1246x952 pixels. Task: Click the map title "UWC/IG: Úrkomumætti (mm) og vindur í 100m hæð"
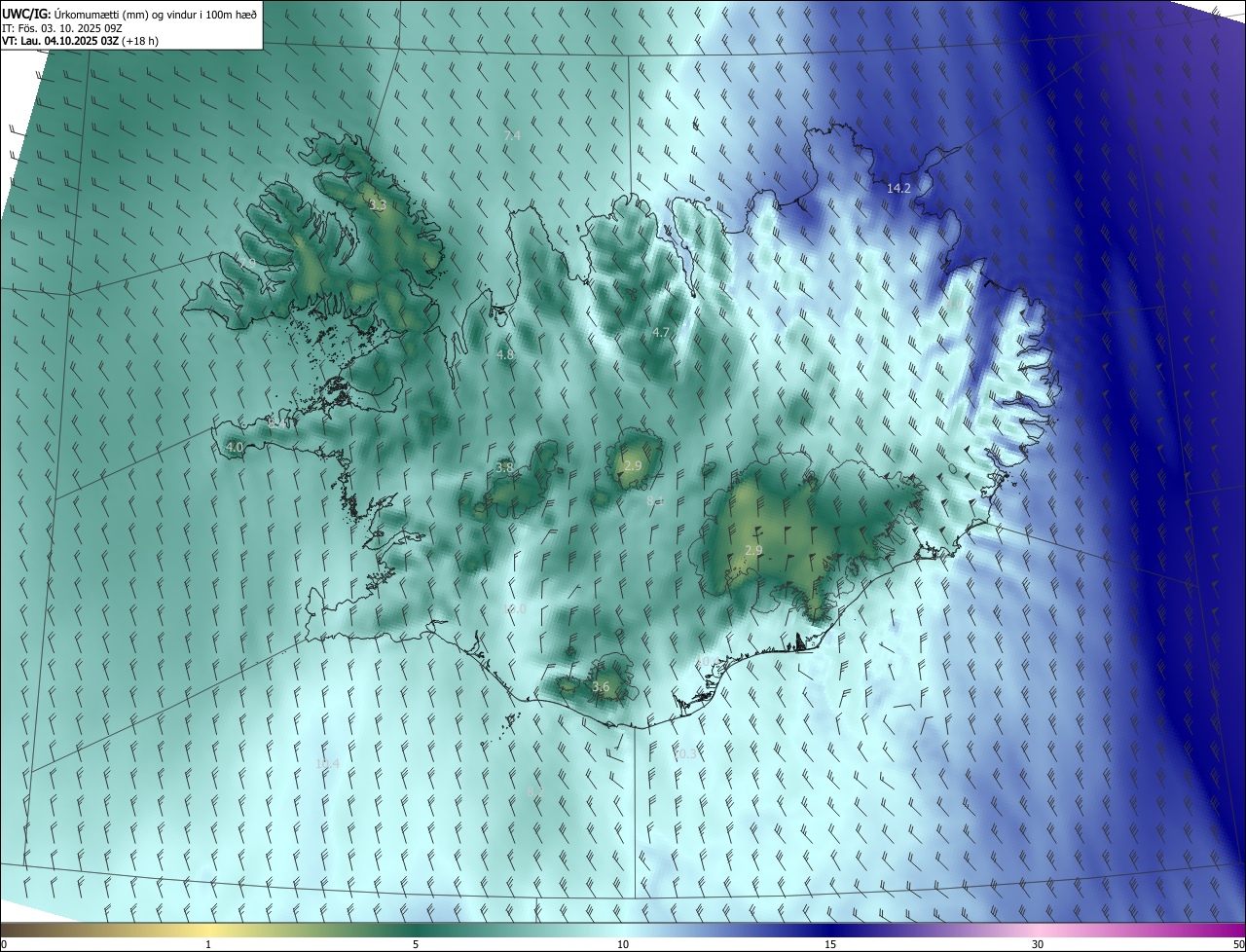coord(129,15)
